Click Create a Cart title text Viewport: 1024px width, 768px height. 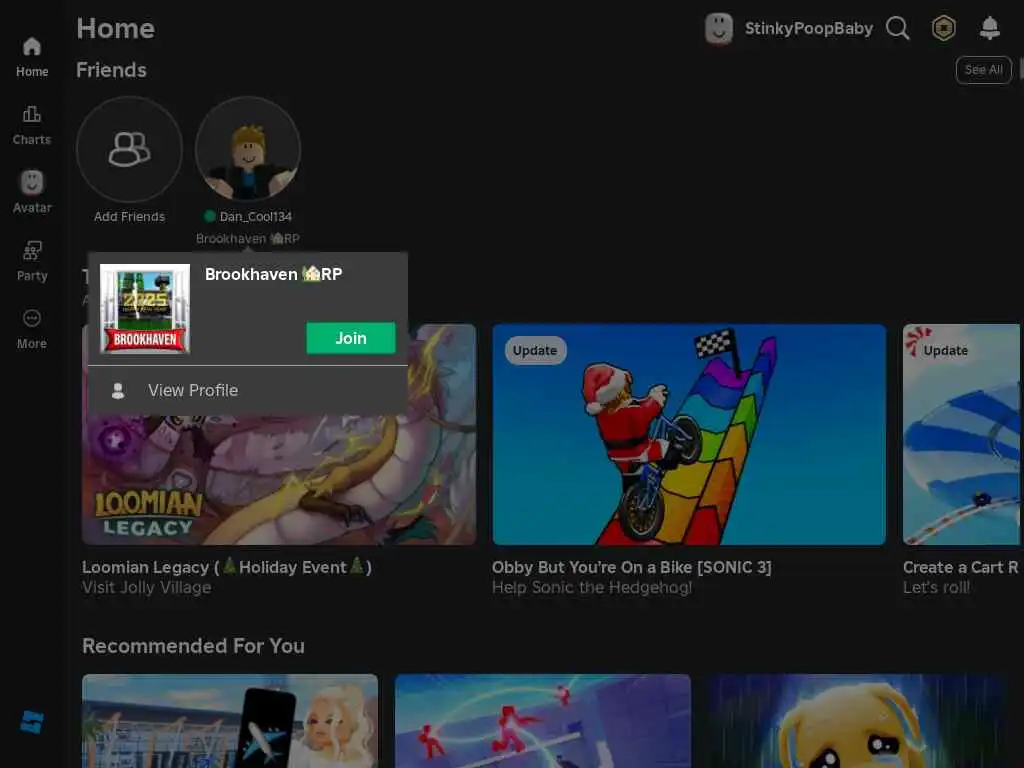coord(960,567)
